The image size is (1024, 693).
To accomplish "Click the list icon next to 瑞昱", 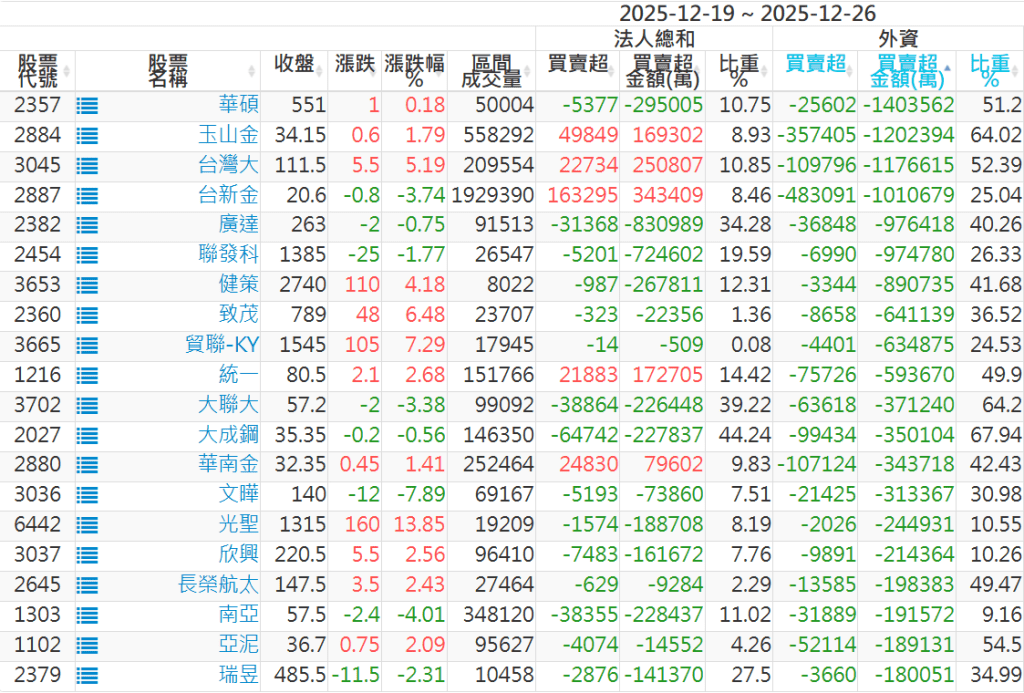I will [87, 675].
